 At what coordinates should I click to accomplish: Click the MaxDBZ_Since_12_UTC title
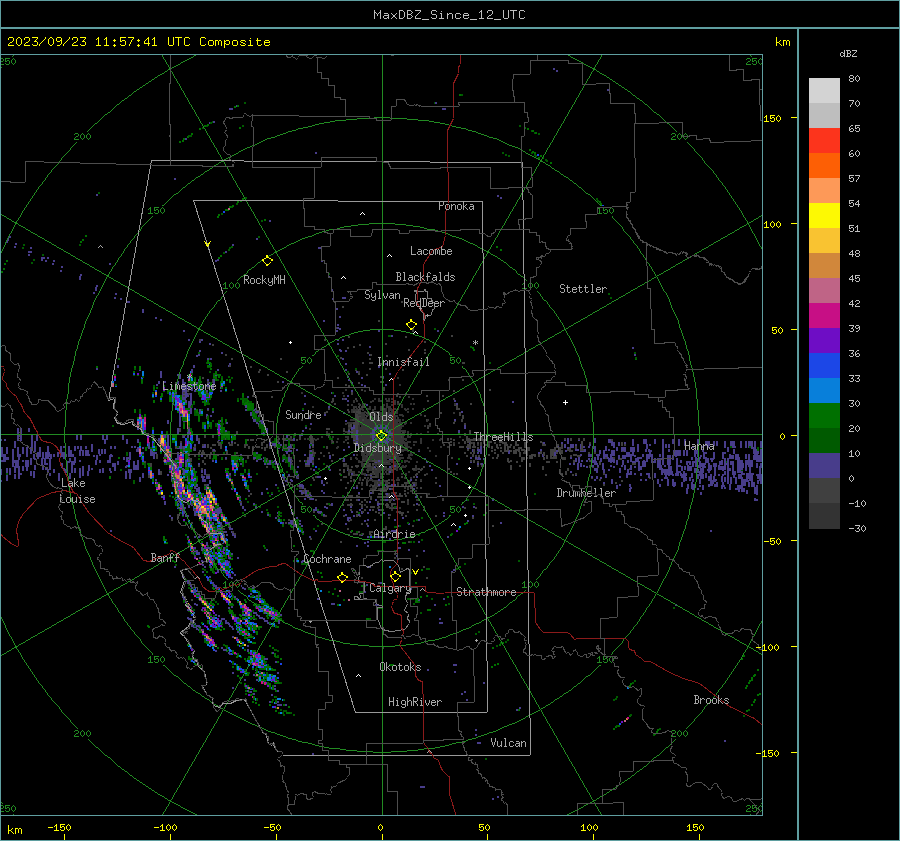click(x=449, y=15)
